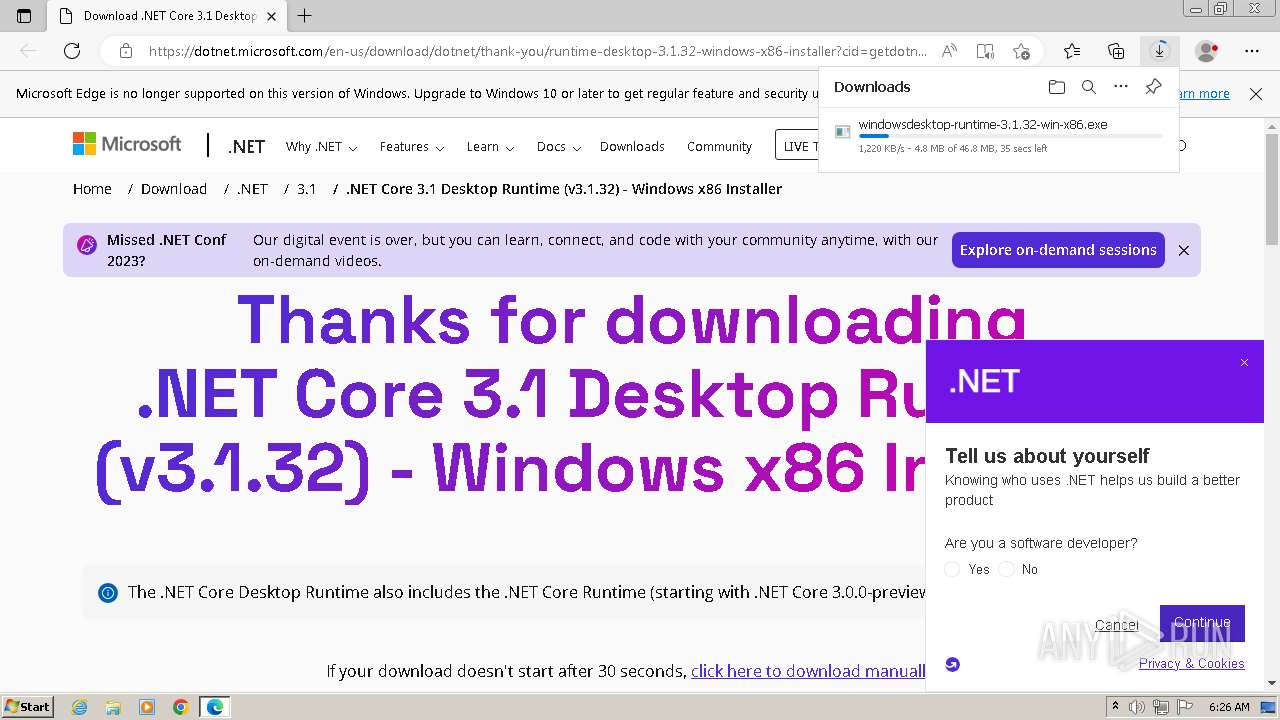Viewport: 1280px width, 720px height.
Task: Open File Explorer from taskbar
Action: (113, 707)
